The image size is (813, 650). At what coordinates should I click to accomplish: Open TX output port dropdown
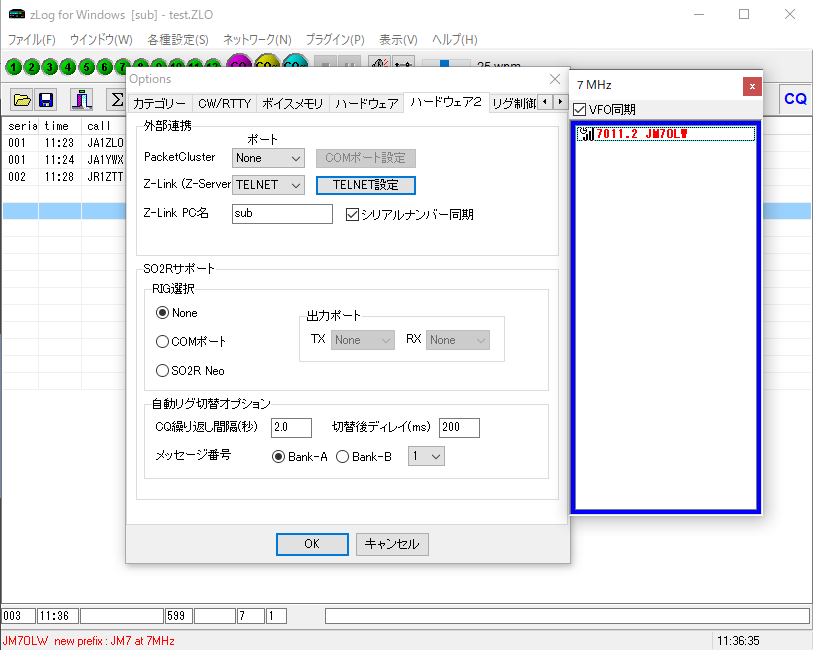point(362,340)
